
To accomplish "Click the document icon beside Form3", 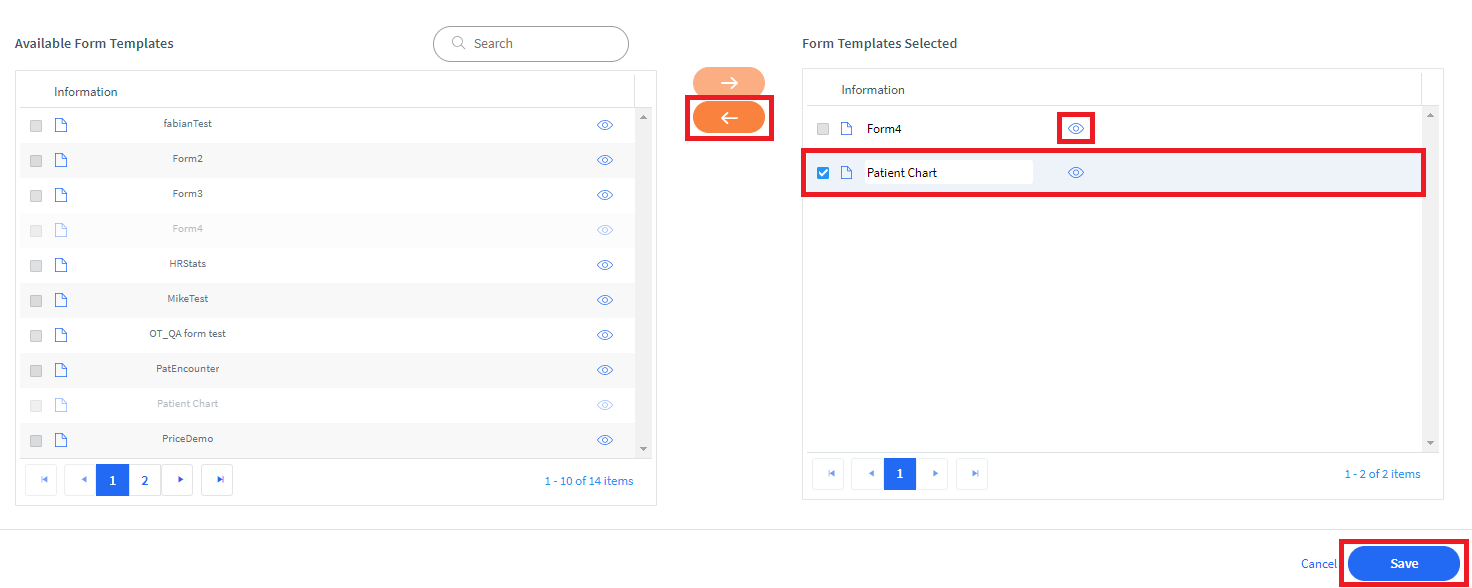I will (x=61, y=195).
